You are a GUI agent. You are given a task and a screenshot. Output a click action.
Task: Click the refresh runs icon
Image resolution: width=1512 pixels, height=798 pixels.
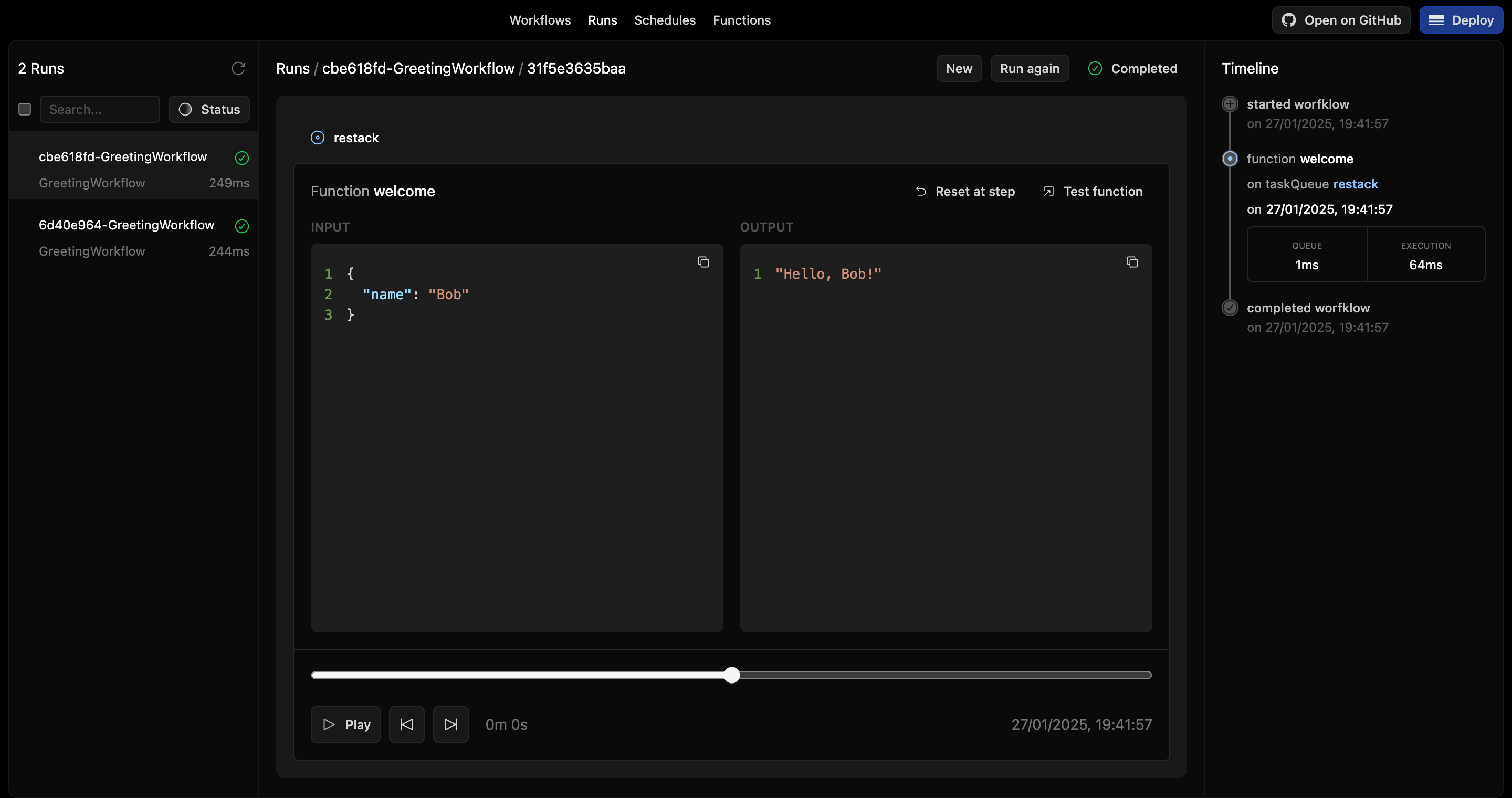(x=238, y=68)
